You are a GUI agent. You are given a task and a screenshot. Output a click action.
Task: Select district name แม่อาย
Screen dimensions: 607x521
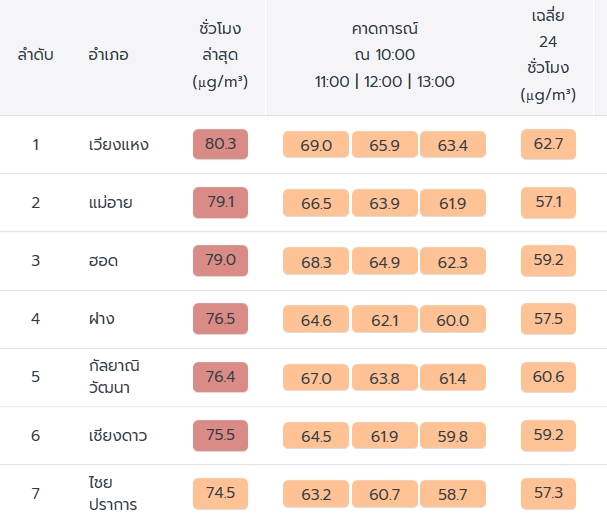pyautogui.click(x=110, y=203)
